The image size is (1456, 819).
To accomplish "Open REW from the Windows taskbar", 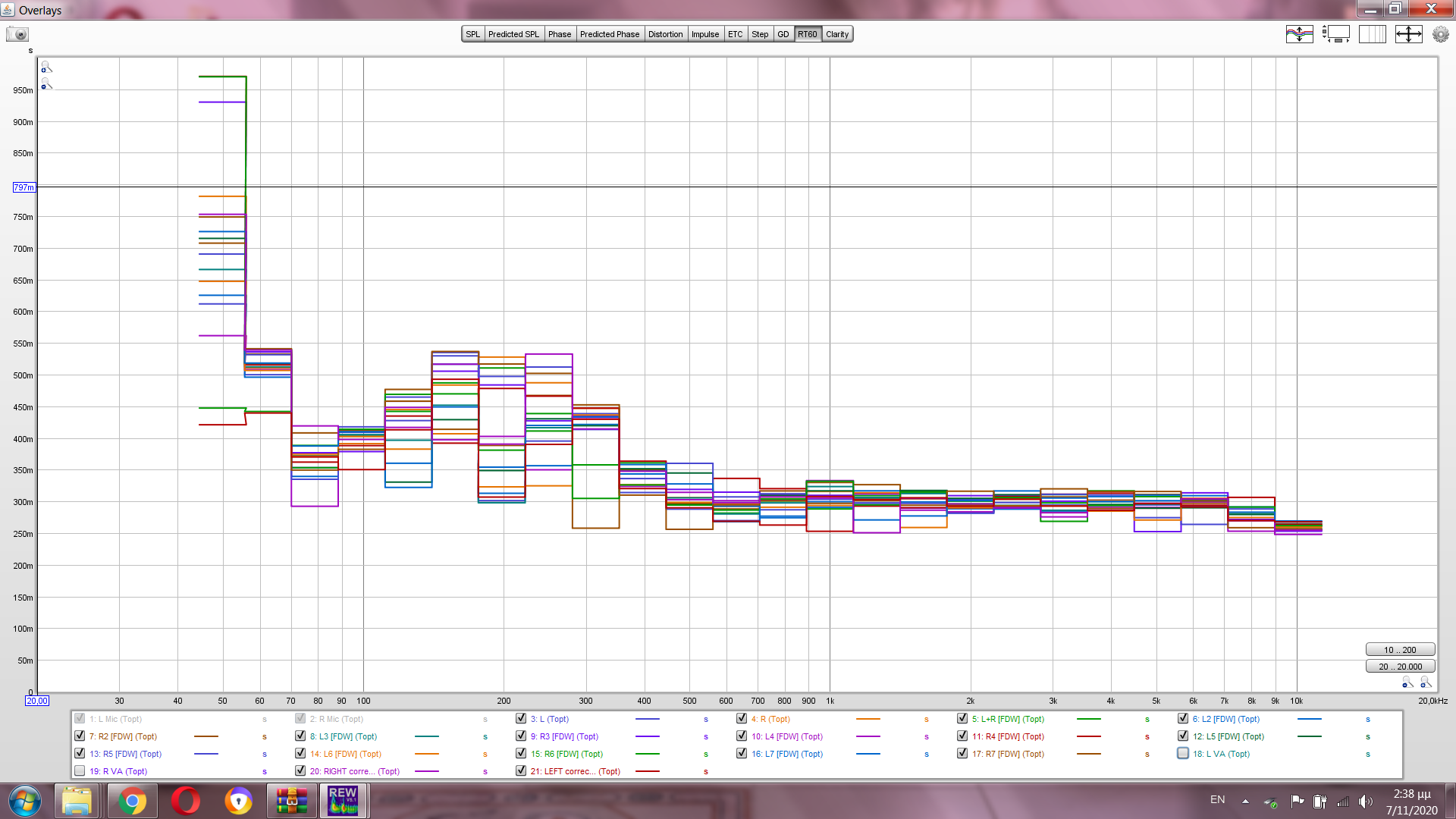I will 343,801.
